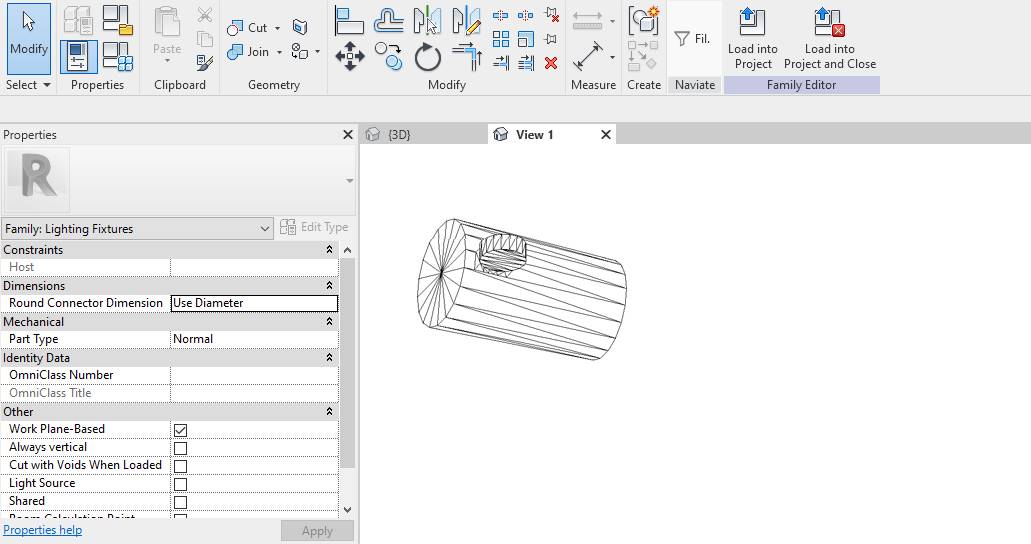This screenshot has height=544, width=1031.
Task: Click Load into Project and Close
Action: (x=830, y=38)
